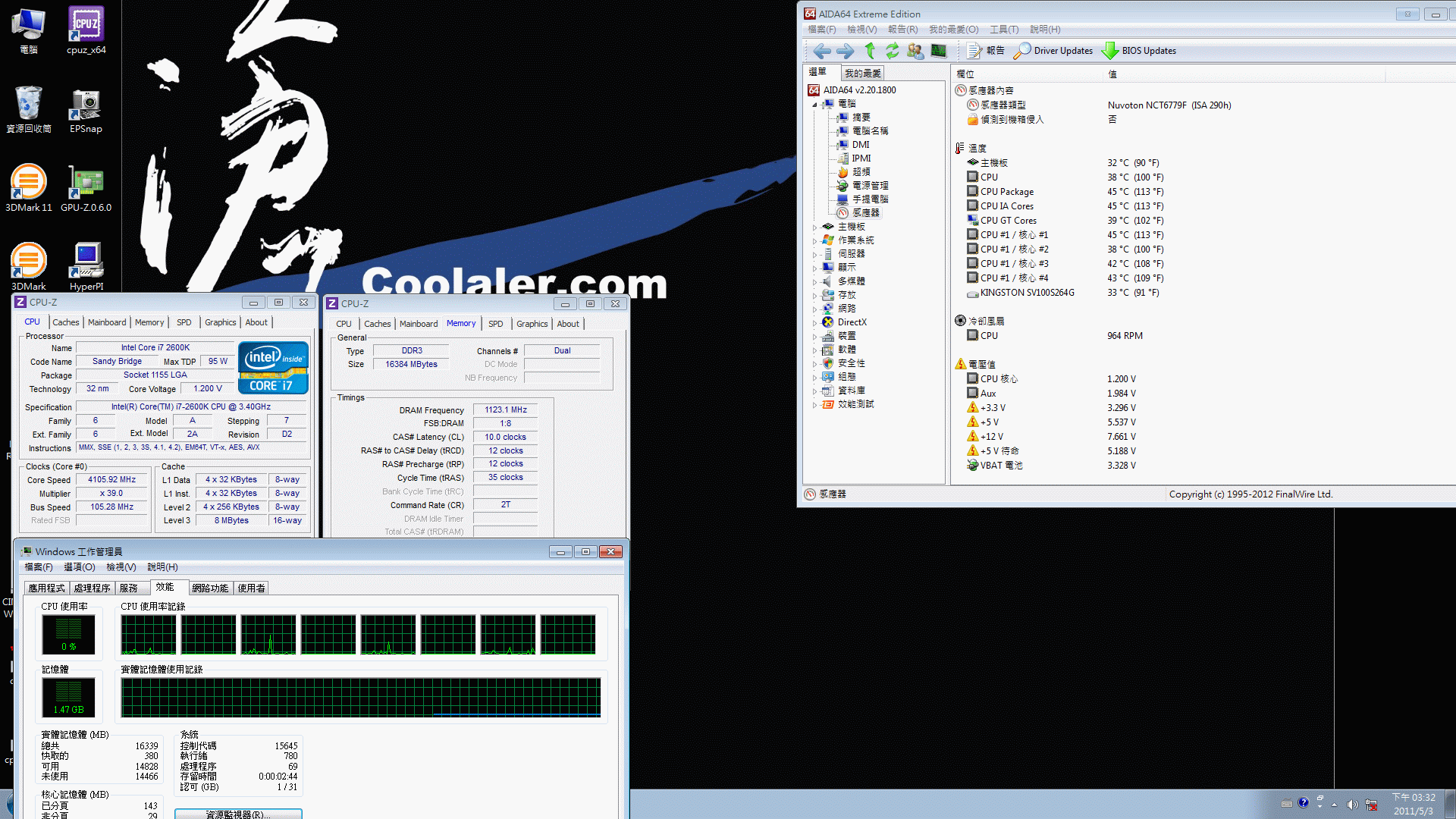
Task: Open the 報告 report button in AIDA64
Action: click(986, 51)
